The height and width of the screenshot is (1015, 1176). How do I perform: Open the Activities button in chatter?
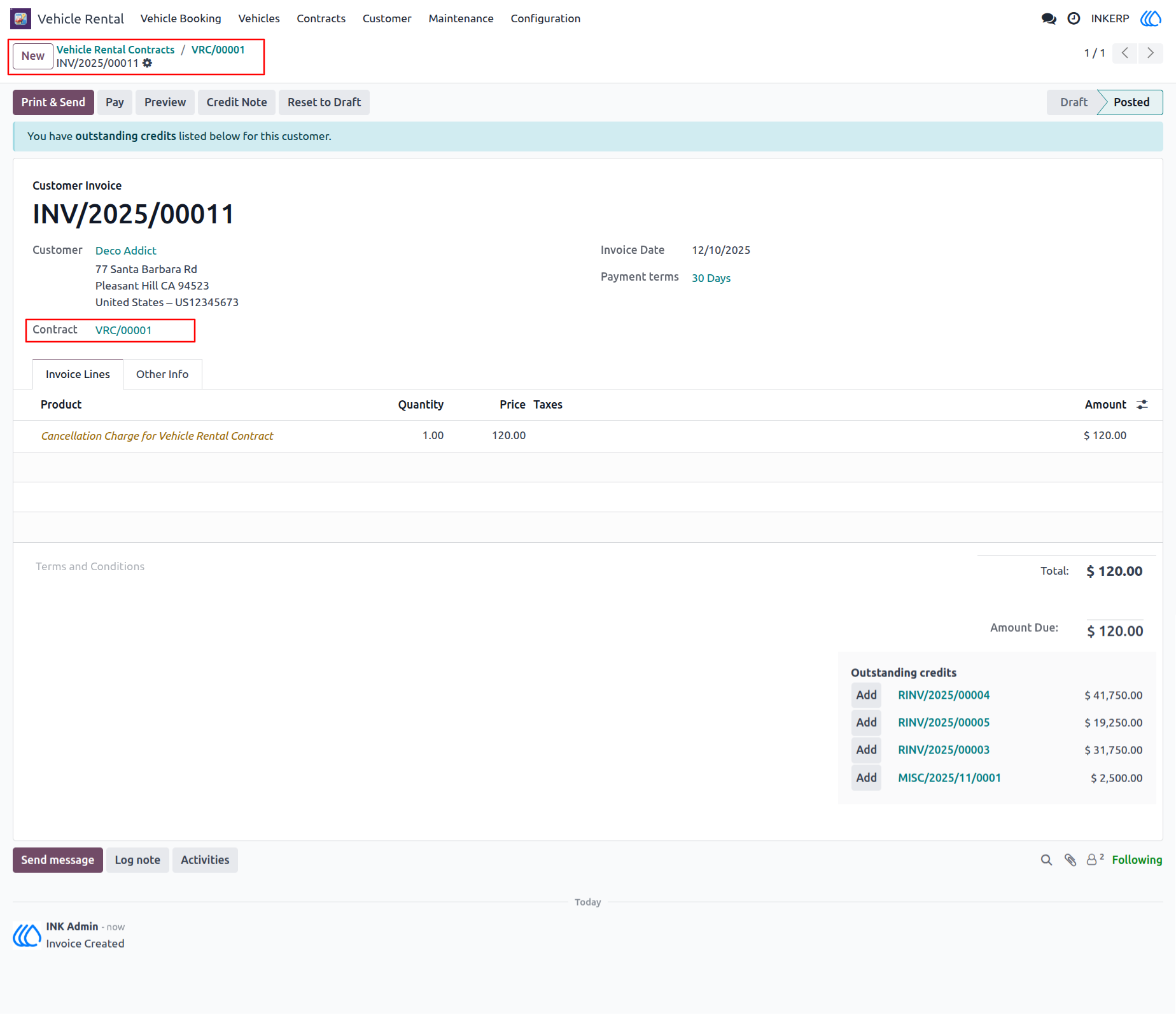205,860
